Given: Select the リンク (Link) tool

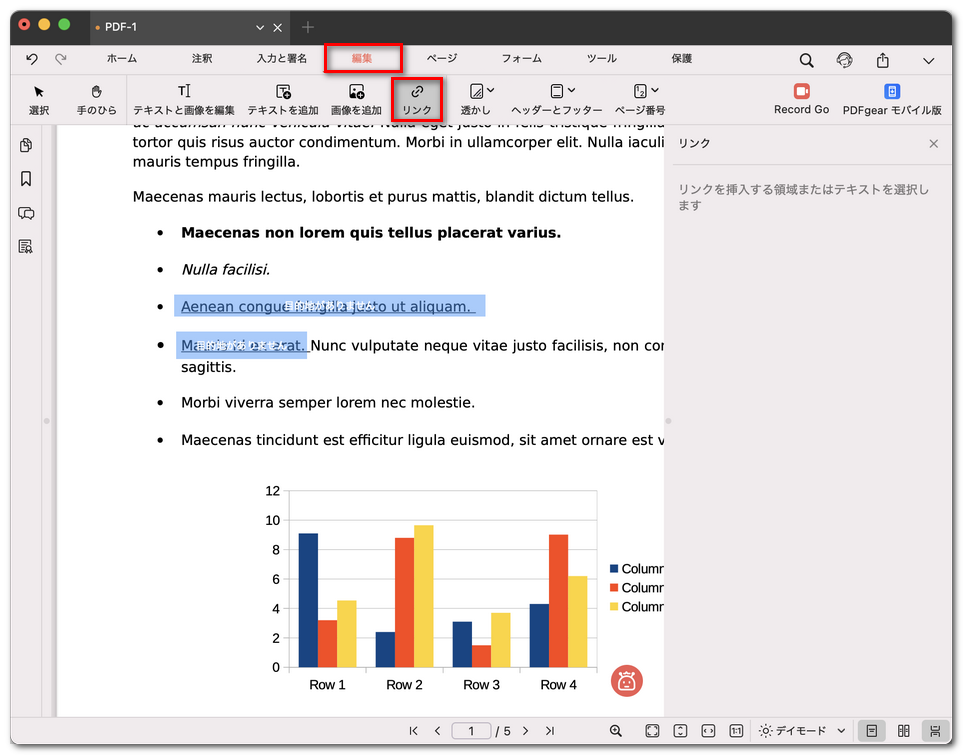Looking at the screenshot, I should click(x=417, y=99).
